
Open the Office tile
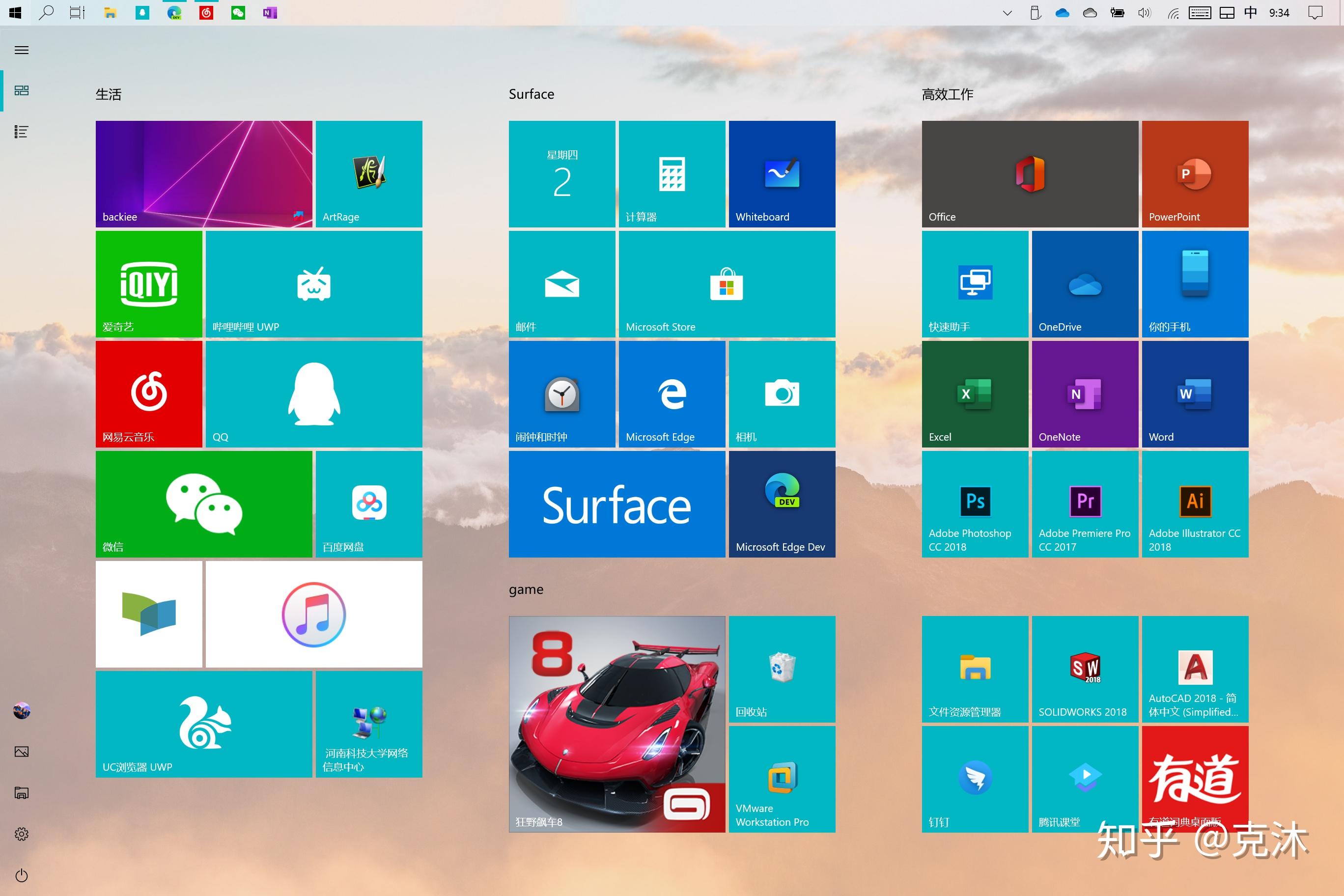1030,174
